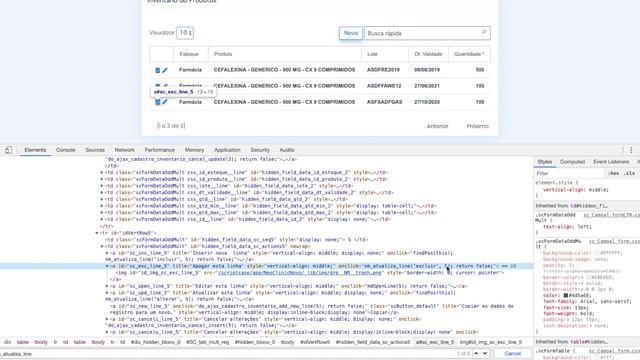Select breadcrumb img#id_img_sc_exc_line_5
640x360 pixels.
[491, 342]
